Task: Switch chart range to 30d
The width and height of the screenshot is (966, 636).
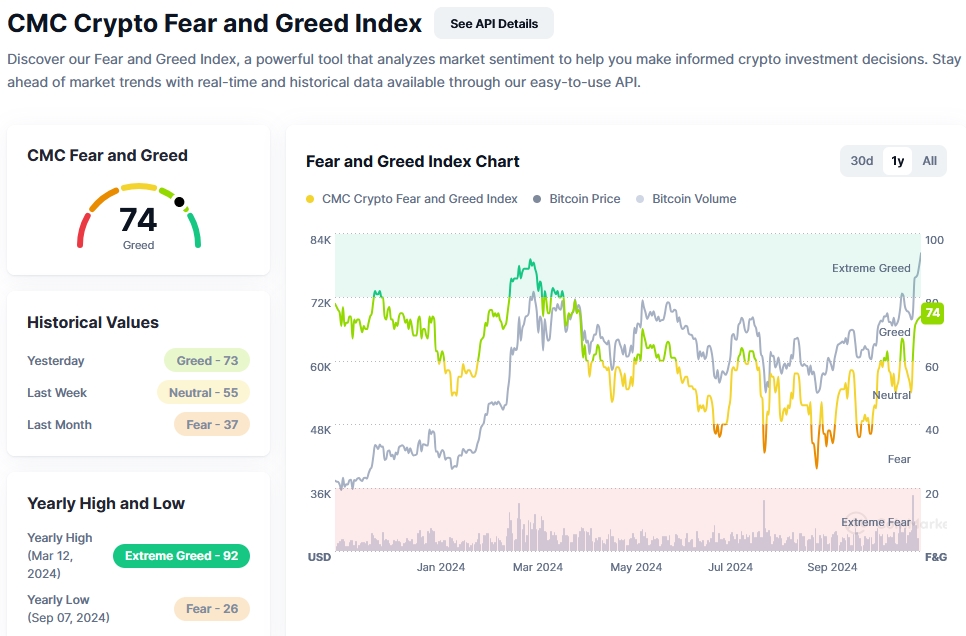Action: click(862, 161)
